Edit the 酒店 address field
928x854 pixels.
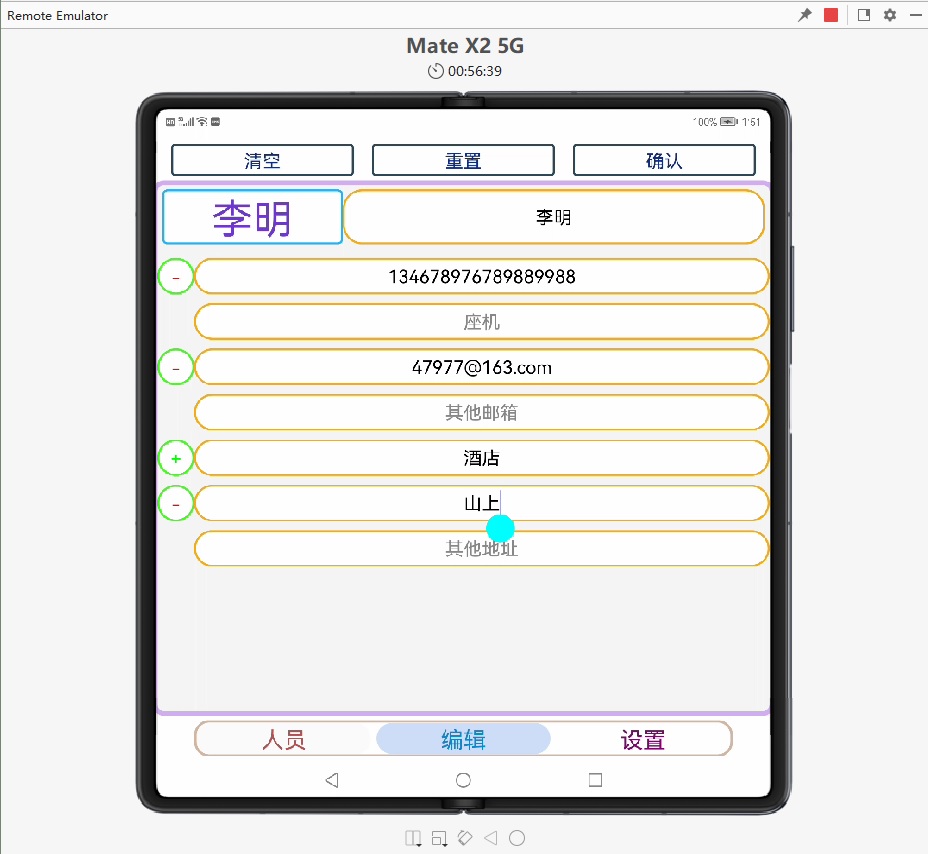coord(481,458)
